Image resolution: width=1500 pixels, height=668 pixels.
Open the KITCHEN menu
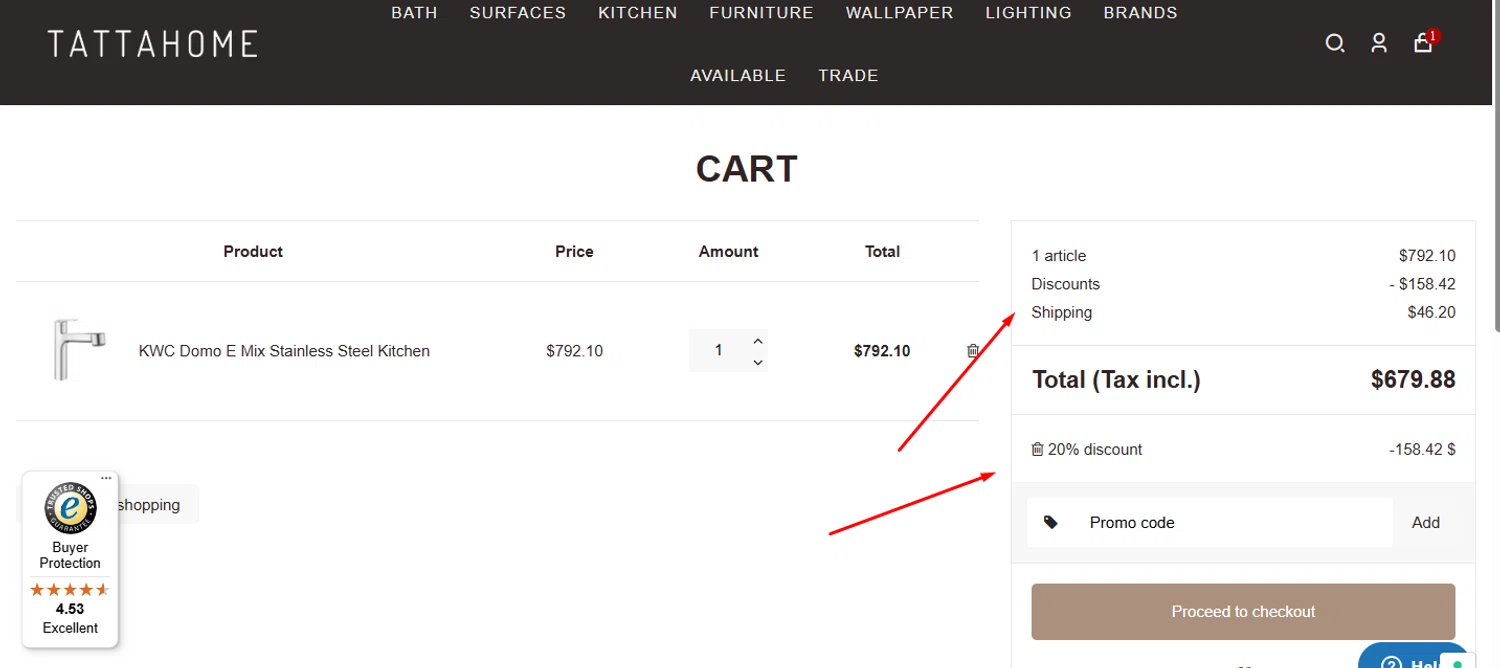pos(638,13)
